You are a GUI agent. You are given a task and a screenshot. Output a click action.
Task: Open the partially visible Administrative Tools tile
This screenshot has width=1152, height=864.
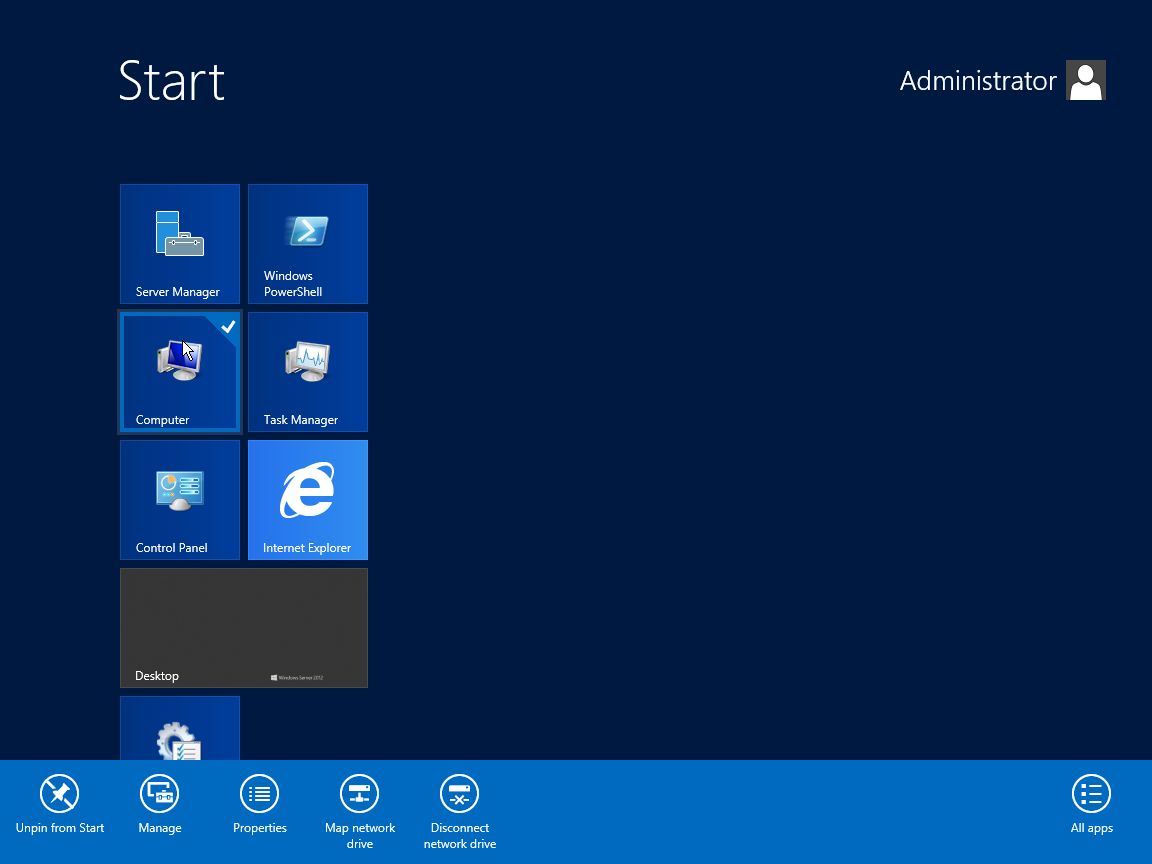click(180, 728)
